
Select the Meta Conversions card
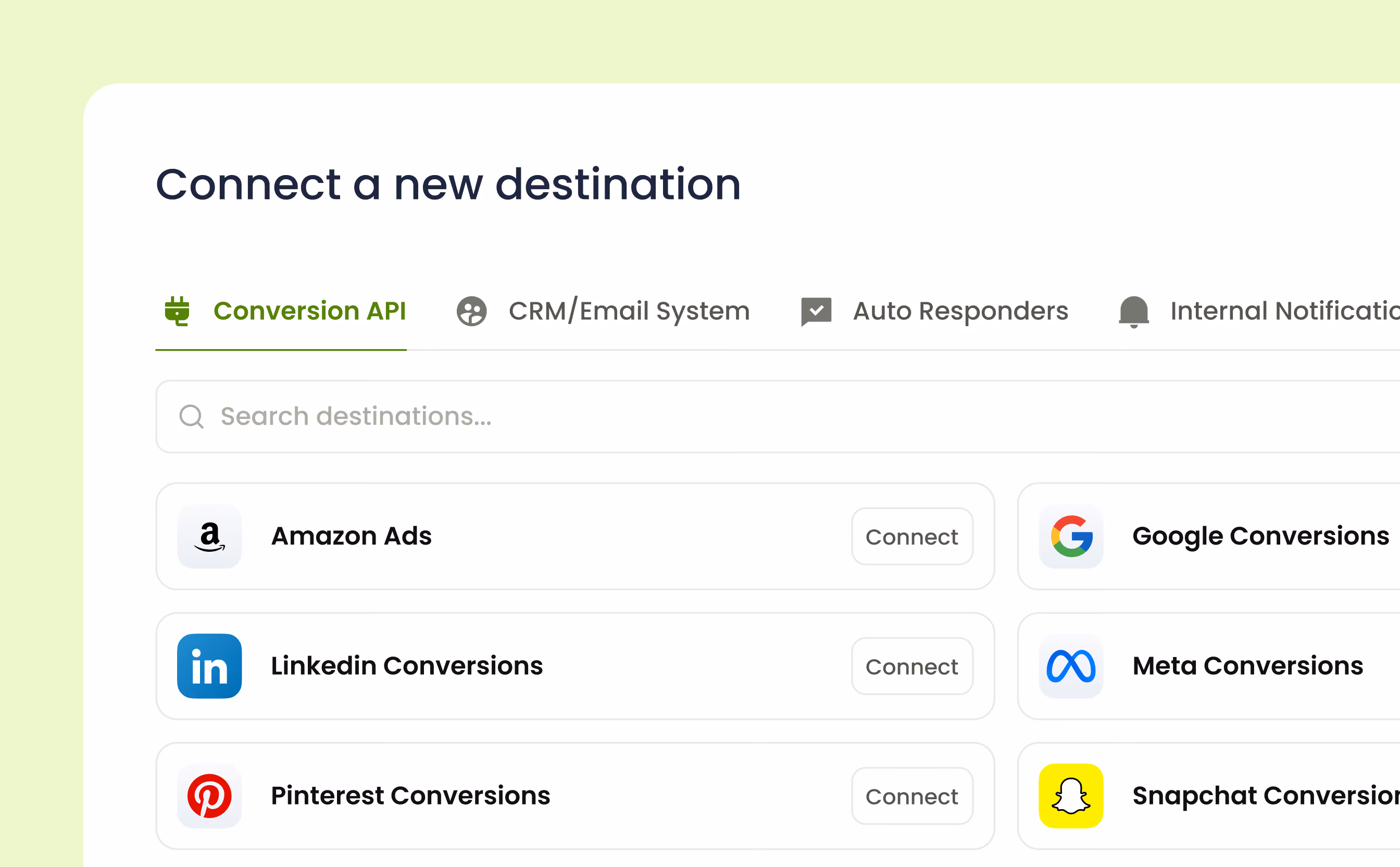pos(1209,666)
